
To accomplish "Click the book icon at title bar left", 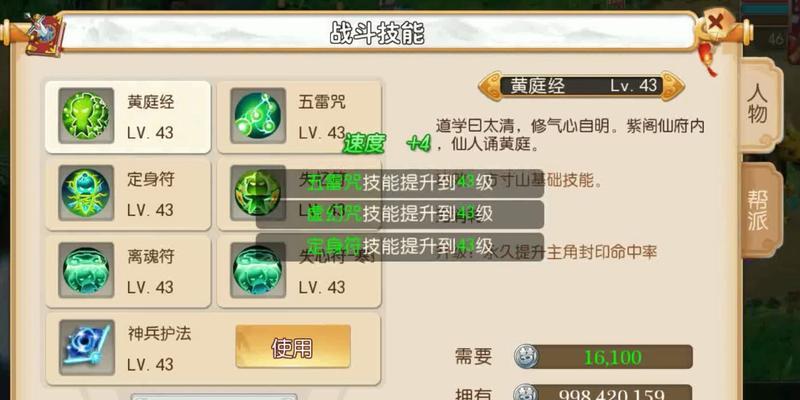I will click(43, 34).
